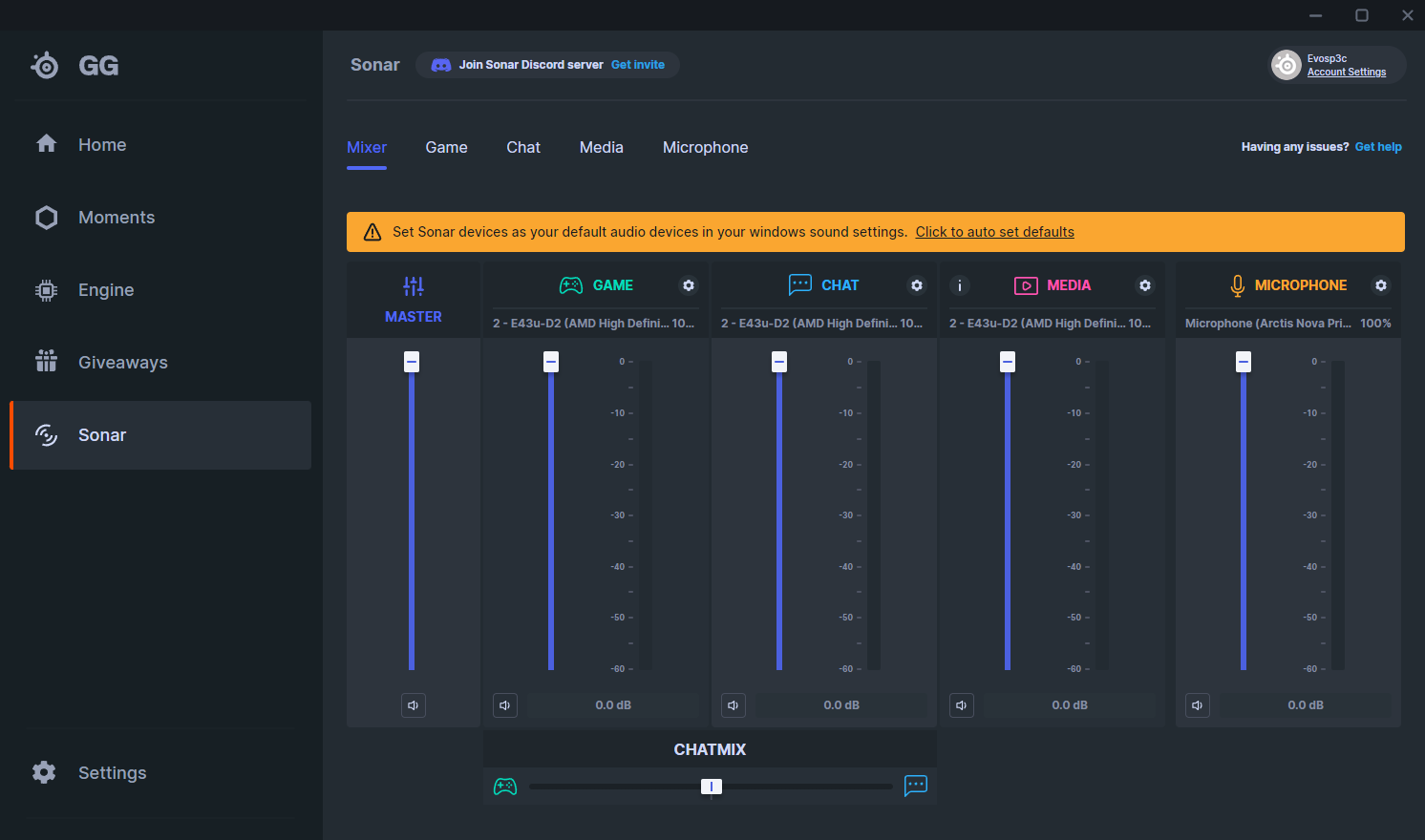This screenshot has height=840, width=1425.
Task: Click the Microphone 0.0 dB value field
Action: [x=1306, y=705]
